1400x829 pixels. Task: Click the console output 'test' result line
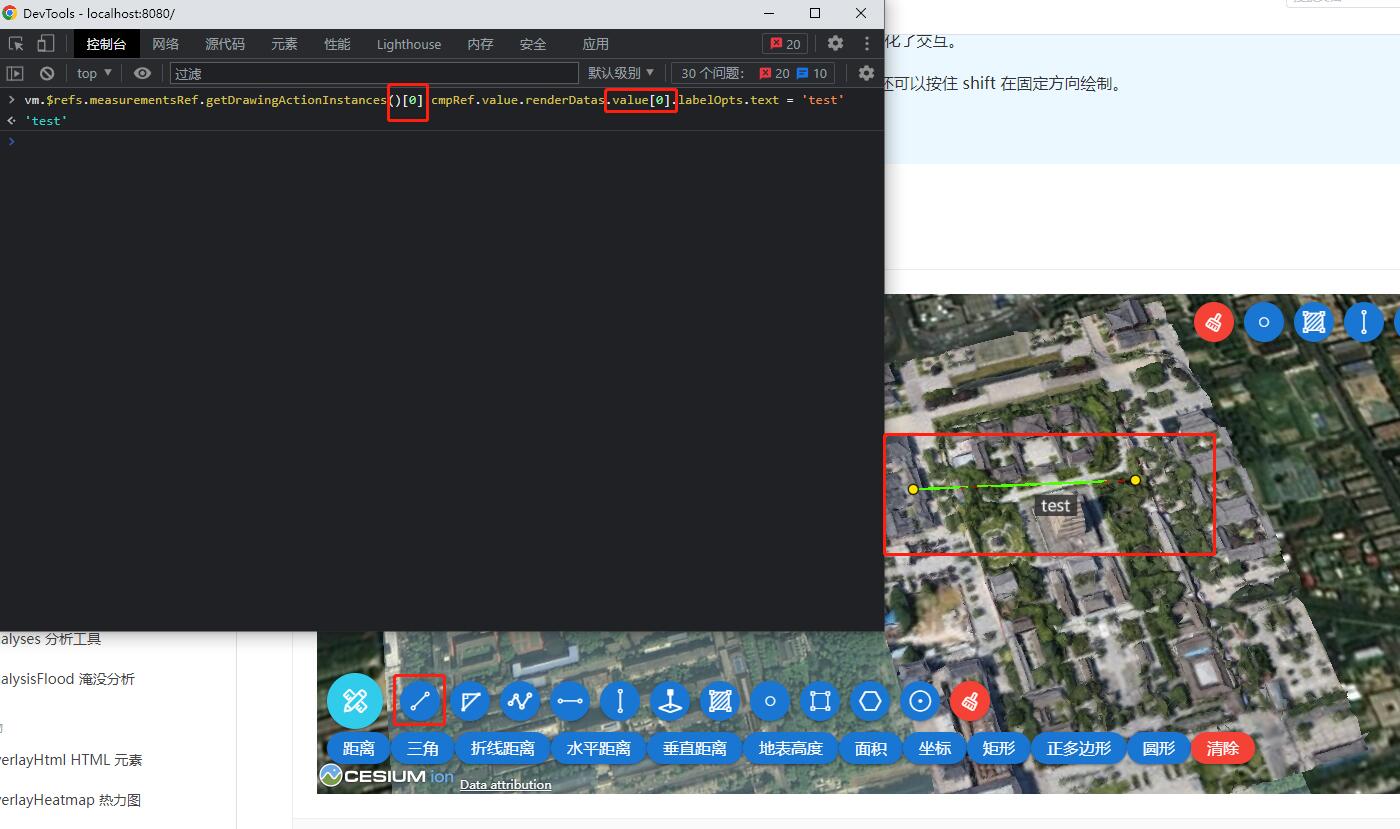click(x=45, y=120)
